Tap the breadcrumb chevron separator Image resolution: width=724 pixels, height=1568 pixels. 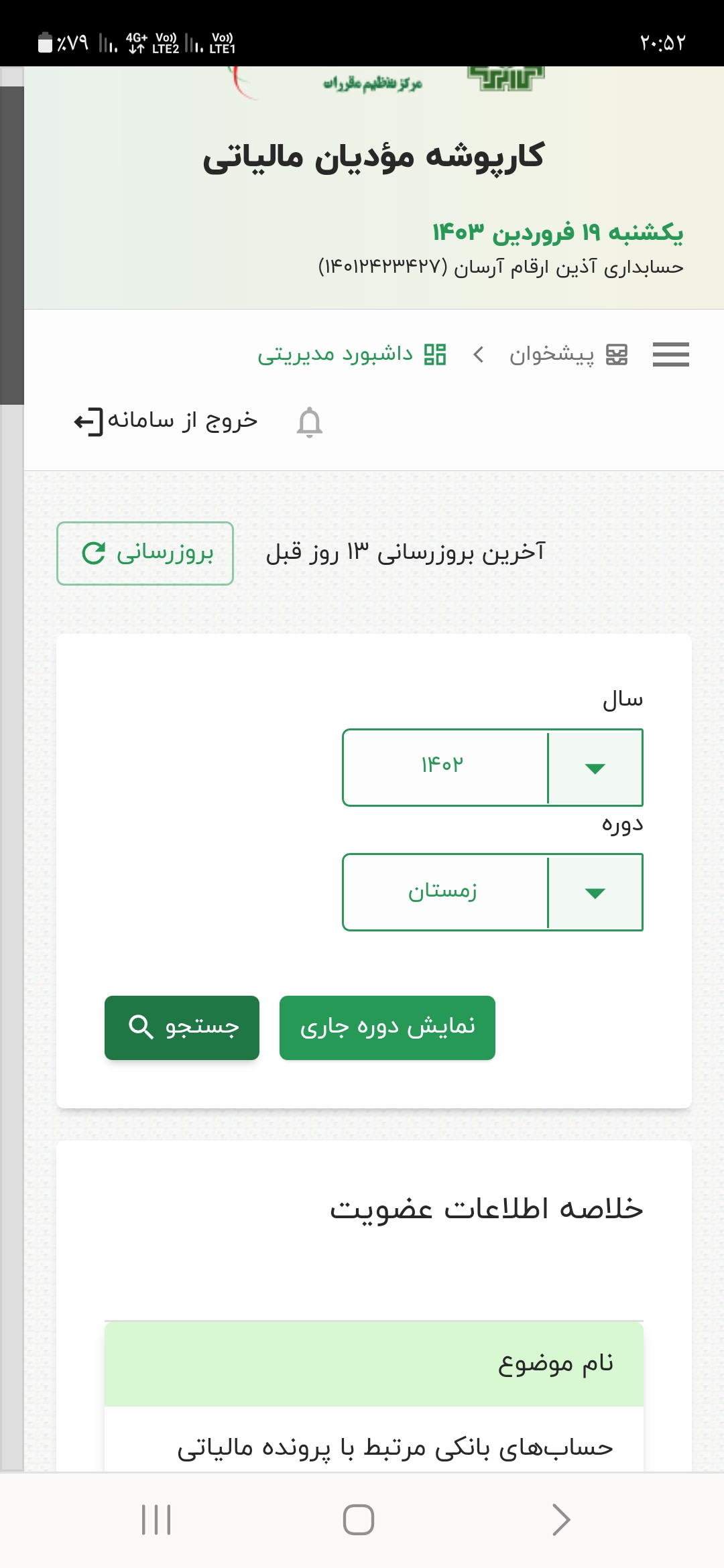tap(478, 354)
